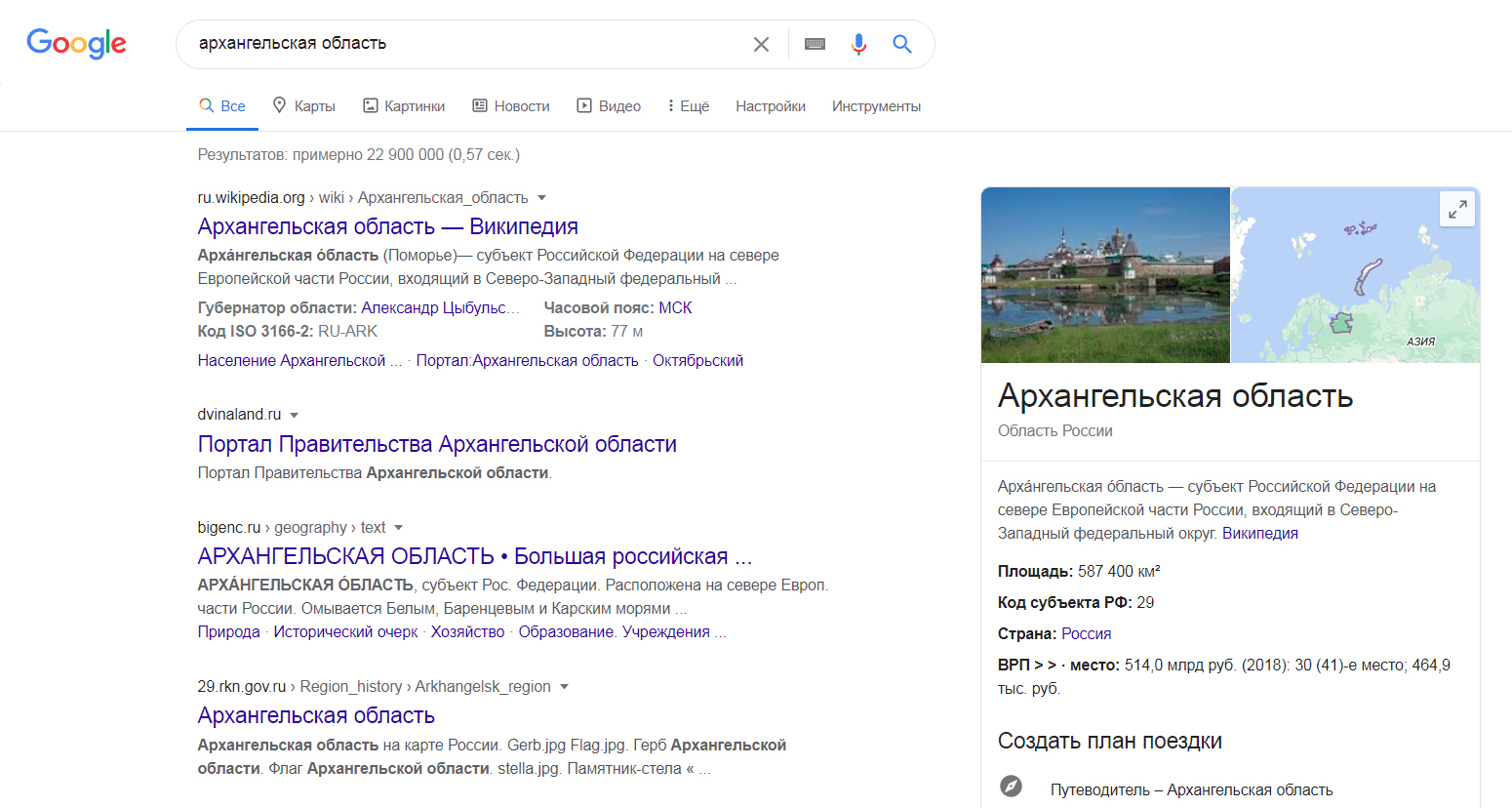Follow the Александр Цыбульс... governor link
The height and width of the screenshot is (808, 1512).
tap(441, 307)
